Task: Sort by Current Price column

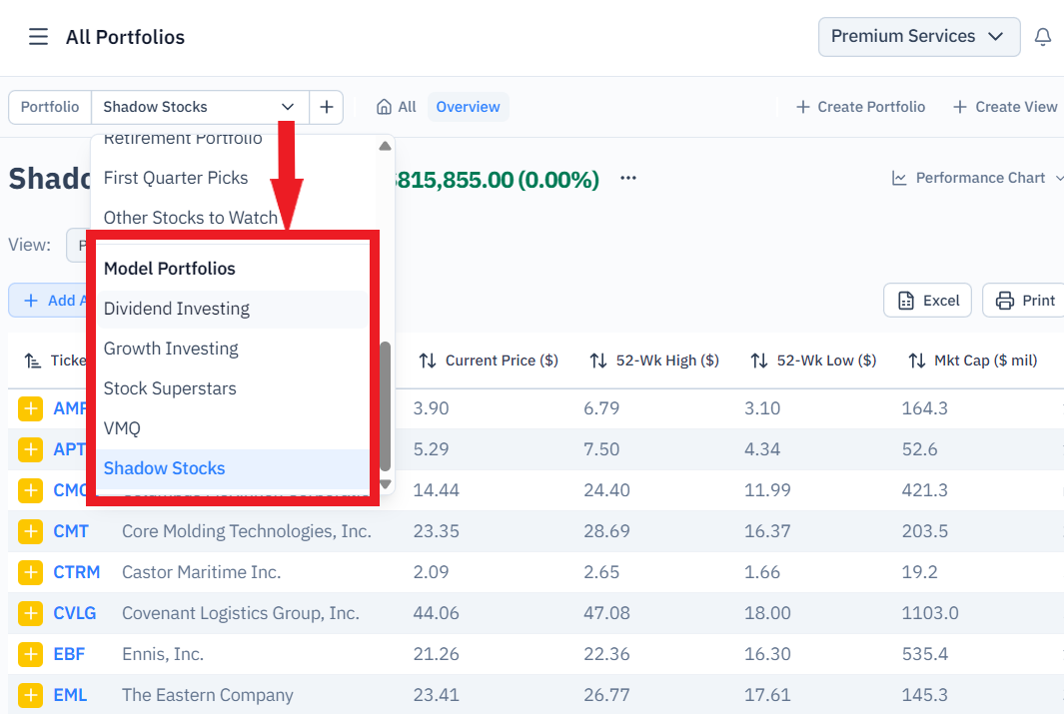Action: 488,360
